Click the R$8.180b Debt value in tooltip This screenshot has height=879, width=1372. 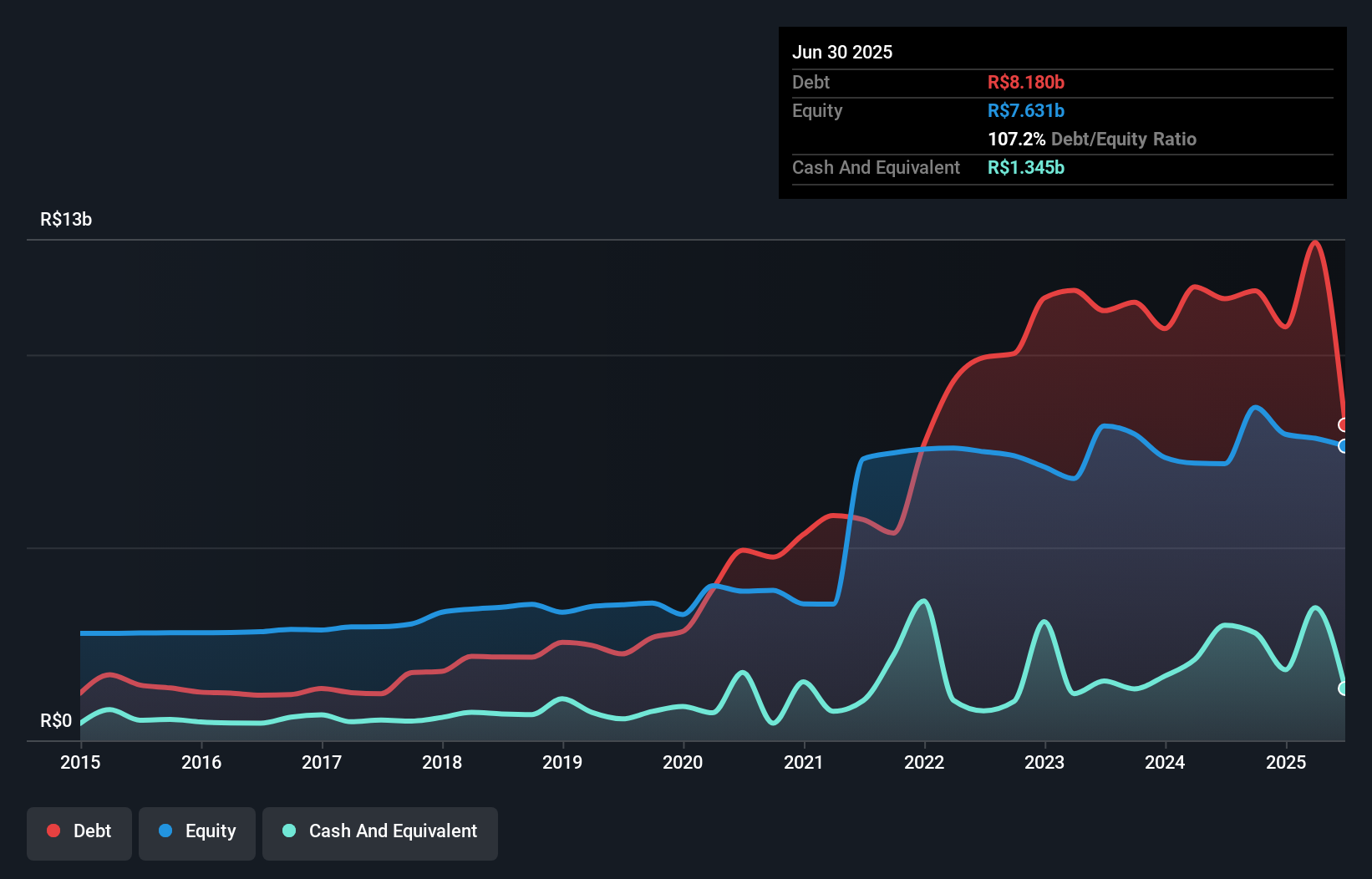click(1025, 82)
